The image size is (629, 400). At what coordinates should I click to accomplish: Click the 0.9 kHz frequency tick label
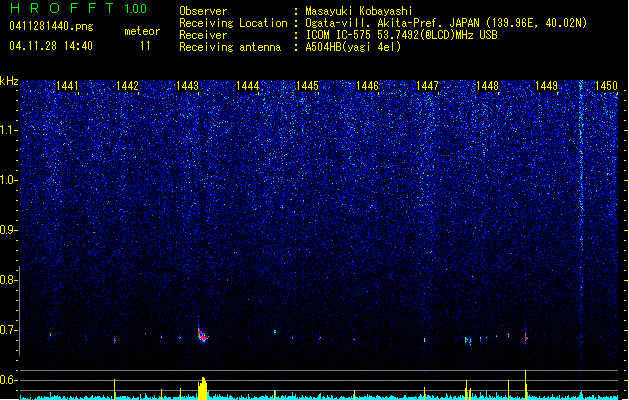click(x=8, y=230)
